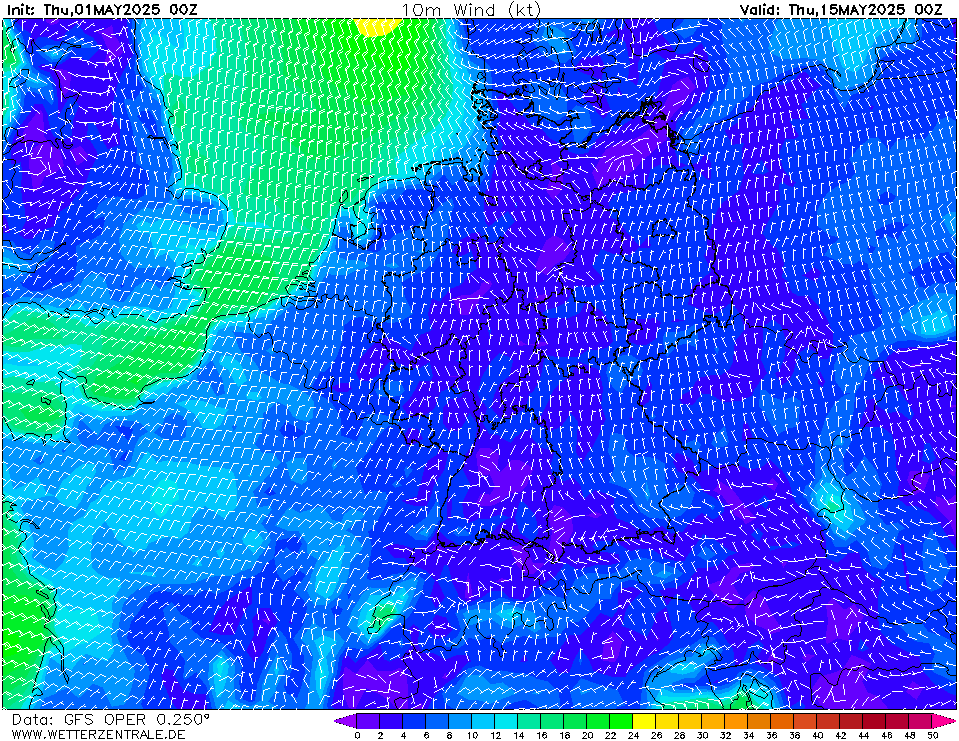Select the green 20–22 kt colorbar swatch
This screenshot has width=959, height=741.
coord(598,721)
